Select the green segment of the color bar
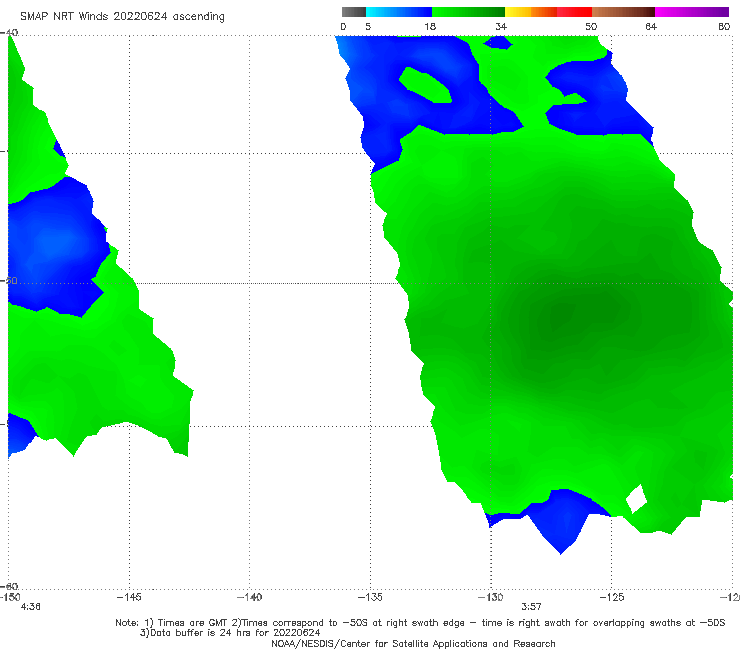The height and width of the screenshot is (650, 740). coord(468,12)
